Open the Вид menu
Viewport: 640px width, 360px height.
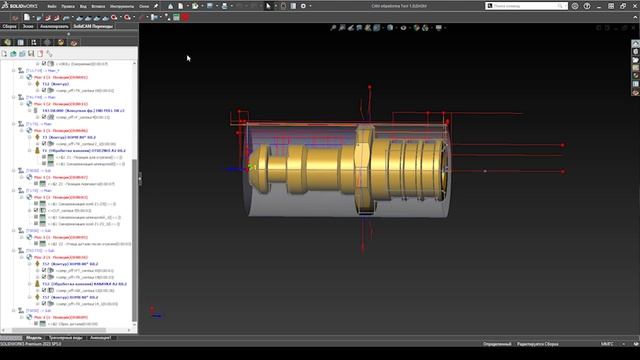point(83,6)
